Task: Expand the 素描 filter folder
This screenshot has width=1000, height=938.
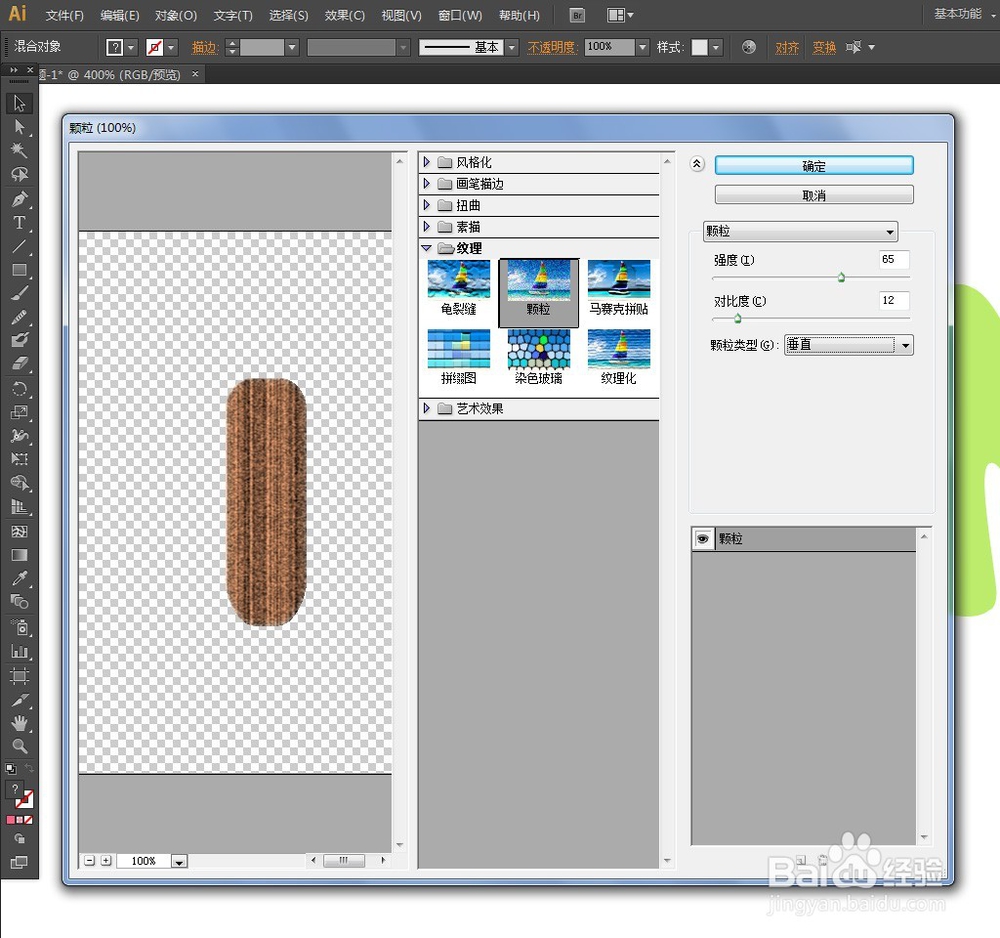Action: 427,226
